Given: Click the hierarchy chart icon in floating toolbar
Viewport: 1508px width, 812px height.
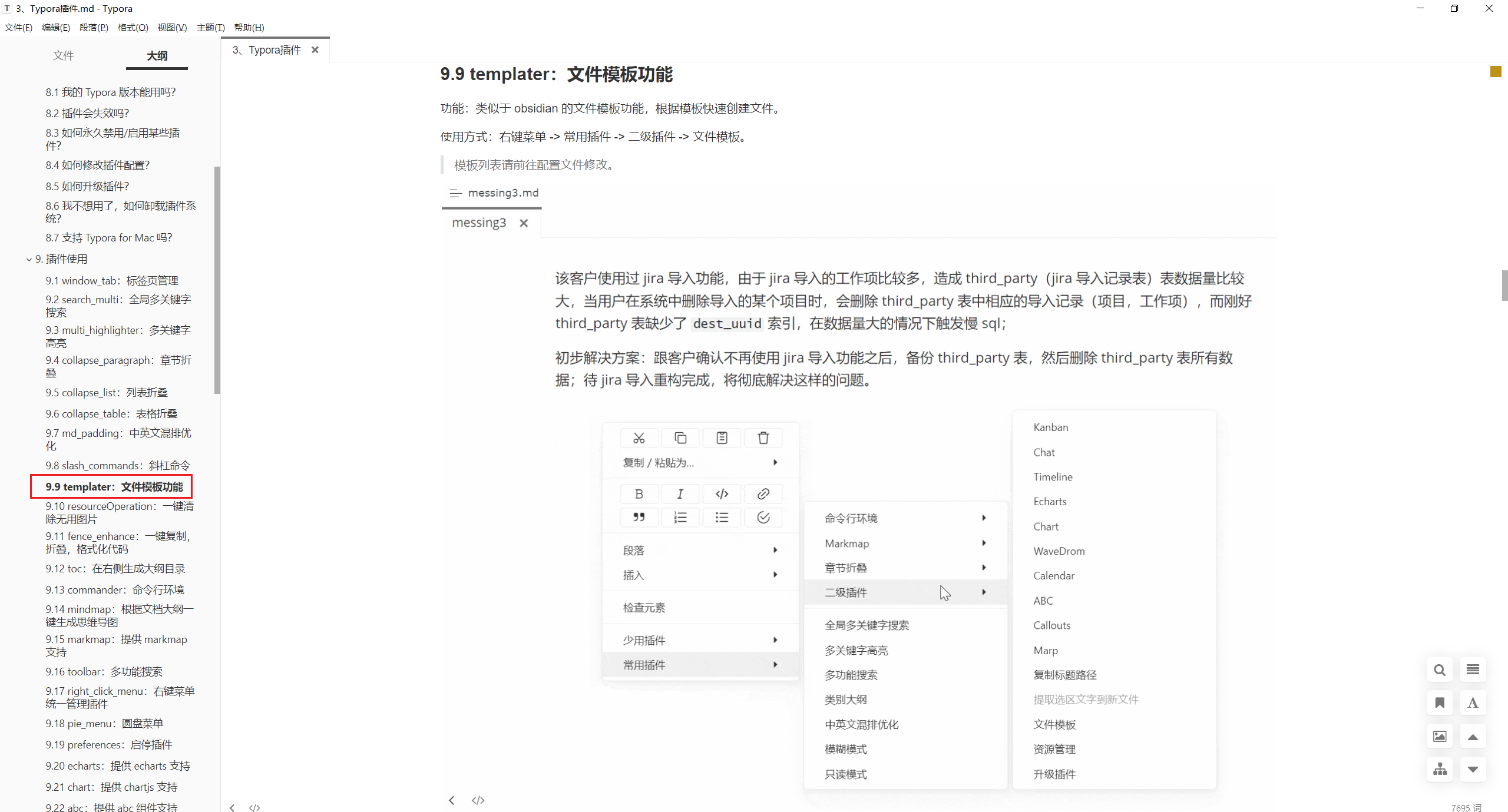Looking at the screenshot, I should pos(1440,770).
